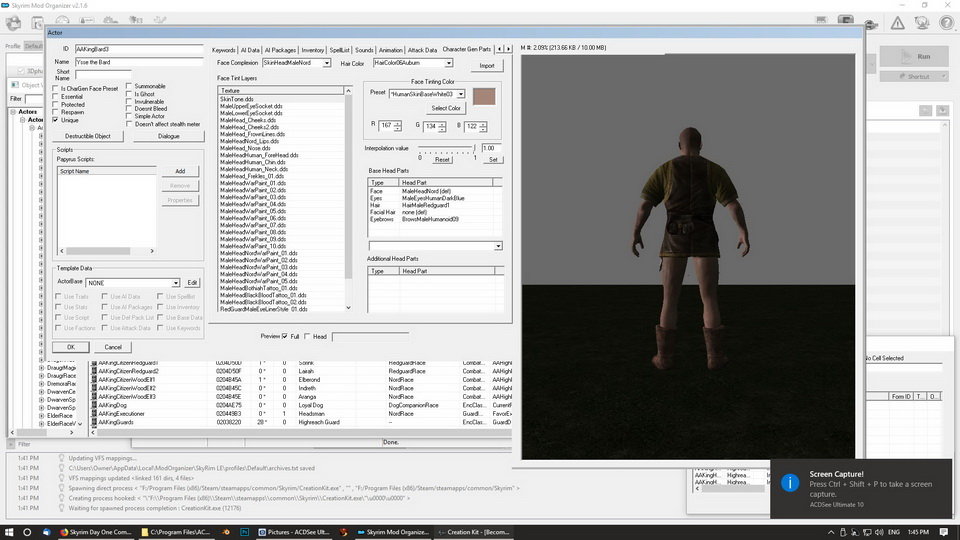Tick the Is Ghost checkbox

click(x=129, y=94)
